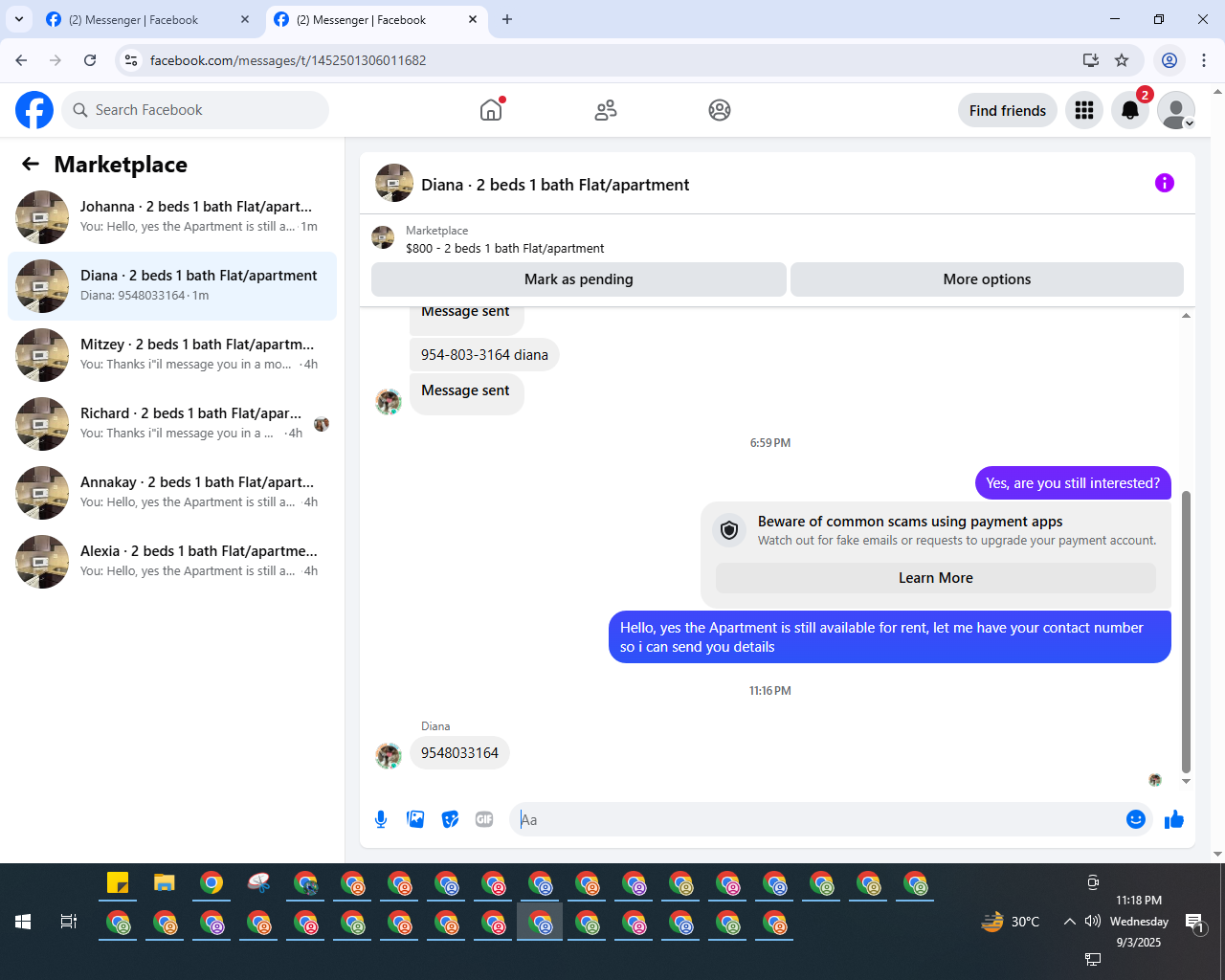Screen dimensions: 1225x980
Task: Open the Facebook home logo
Action: pos(34,110)
